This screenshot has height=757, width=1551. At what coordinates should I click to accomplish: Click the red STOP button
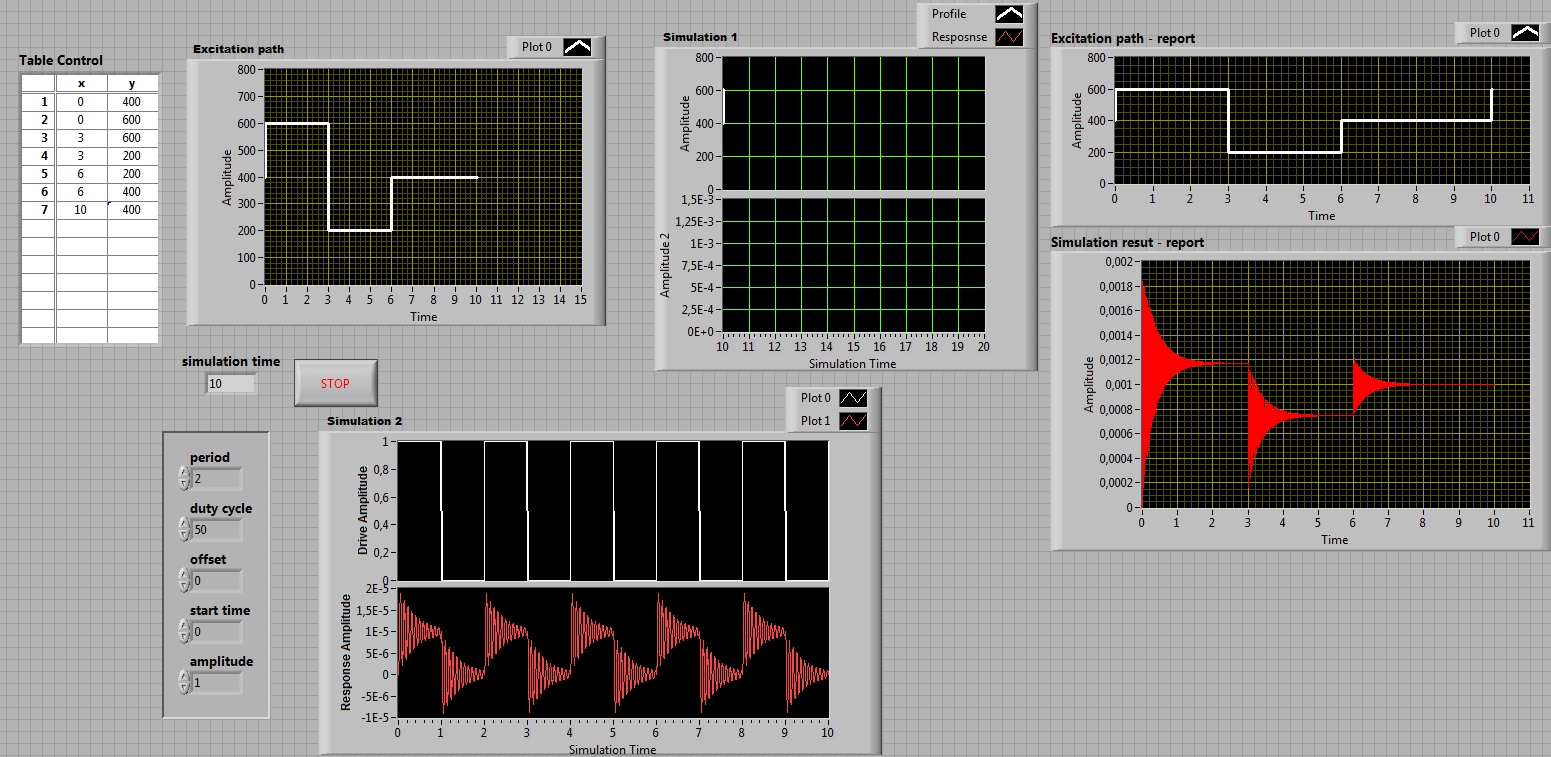coord(335,383)
